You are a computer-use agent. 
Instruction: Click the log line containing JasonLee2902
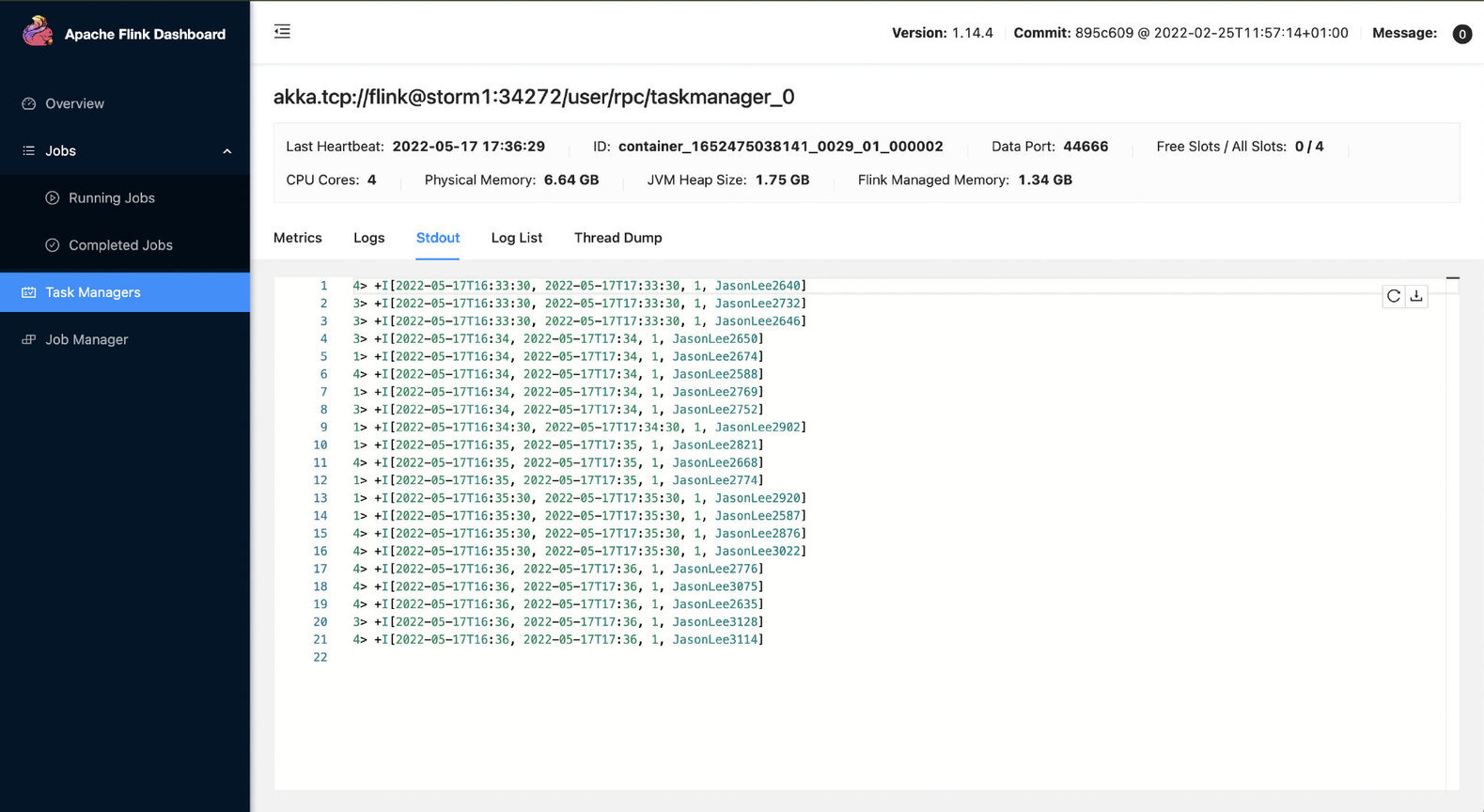(580, 428)
